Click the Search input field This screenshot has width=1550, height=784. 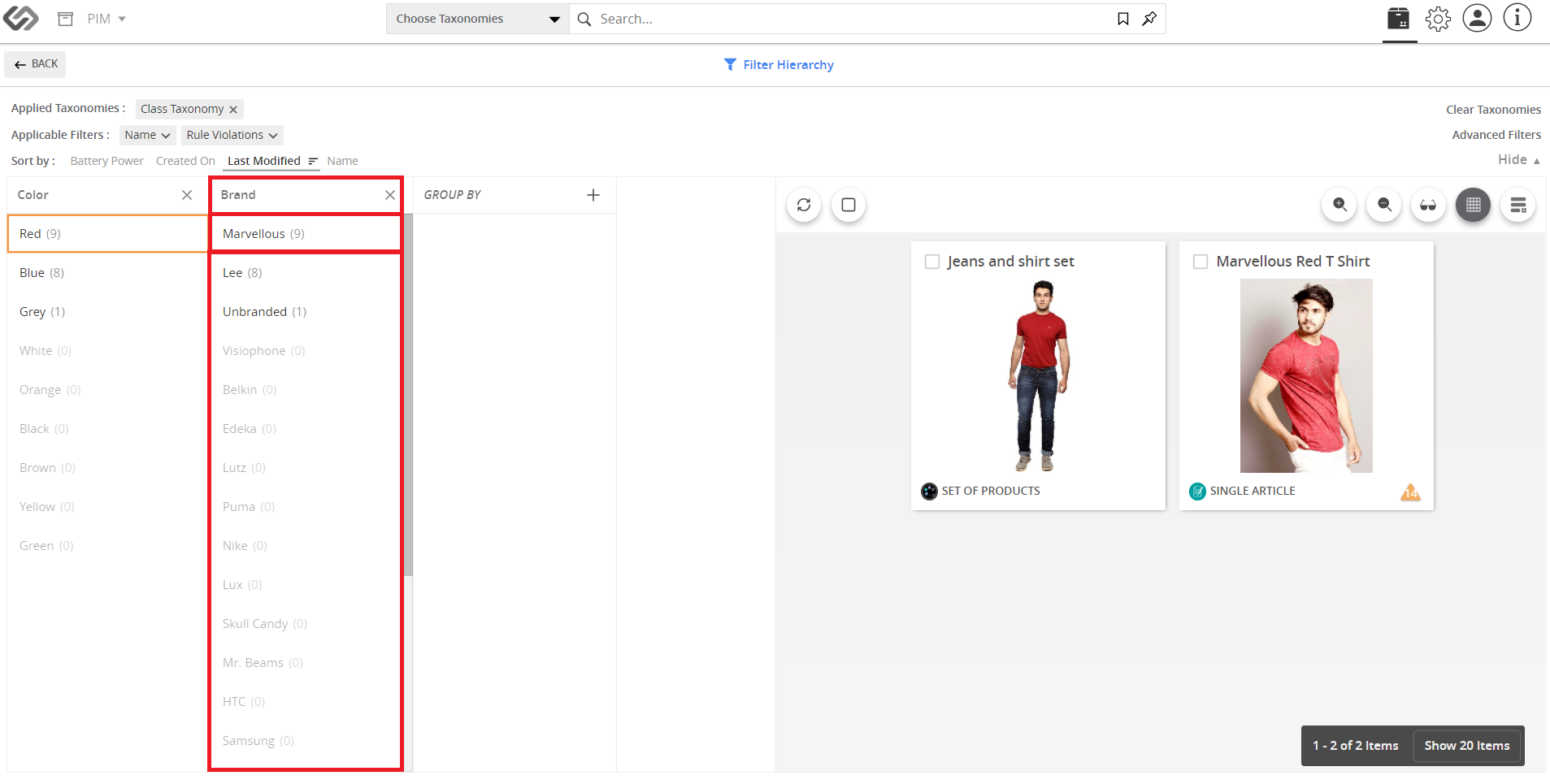tap(853, 19)
